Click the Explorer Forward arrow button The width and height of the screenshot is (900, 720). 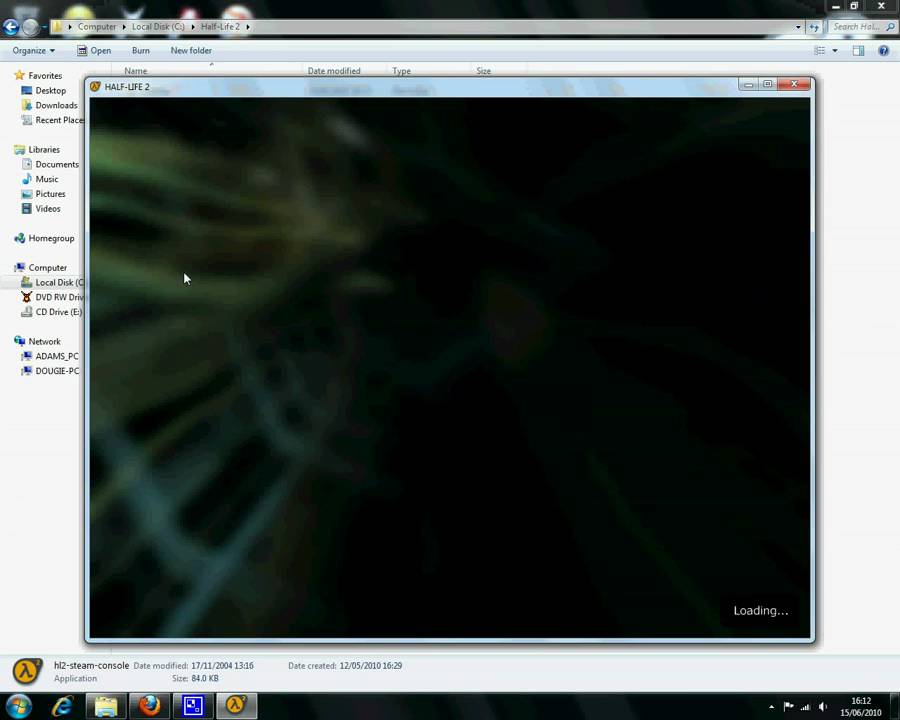(31, 26)
